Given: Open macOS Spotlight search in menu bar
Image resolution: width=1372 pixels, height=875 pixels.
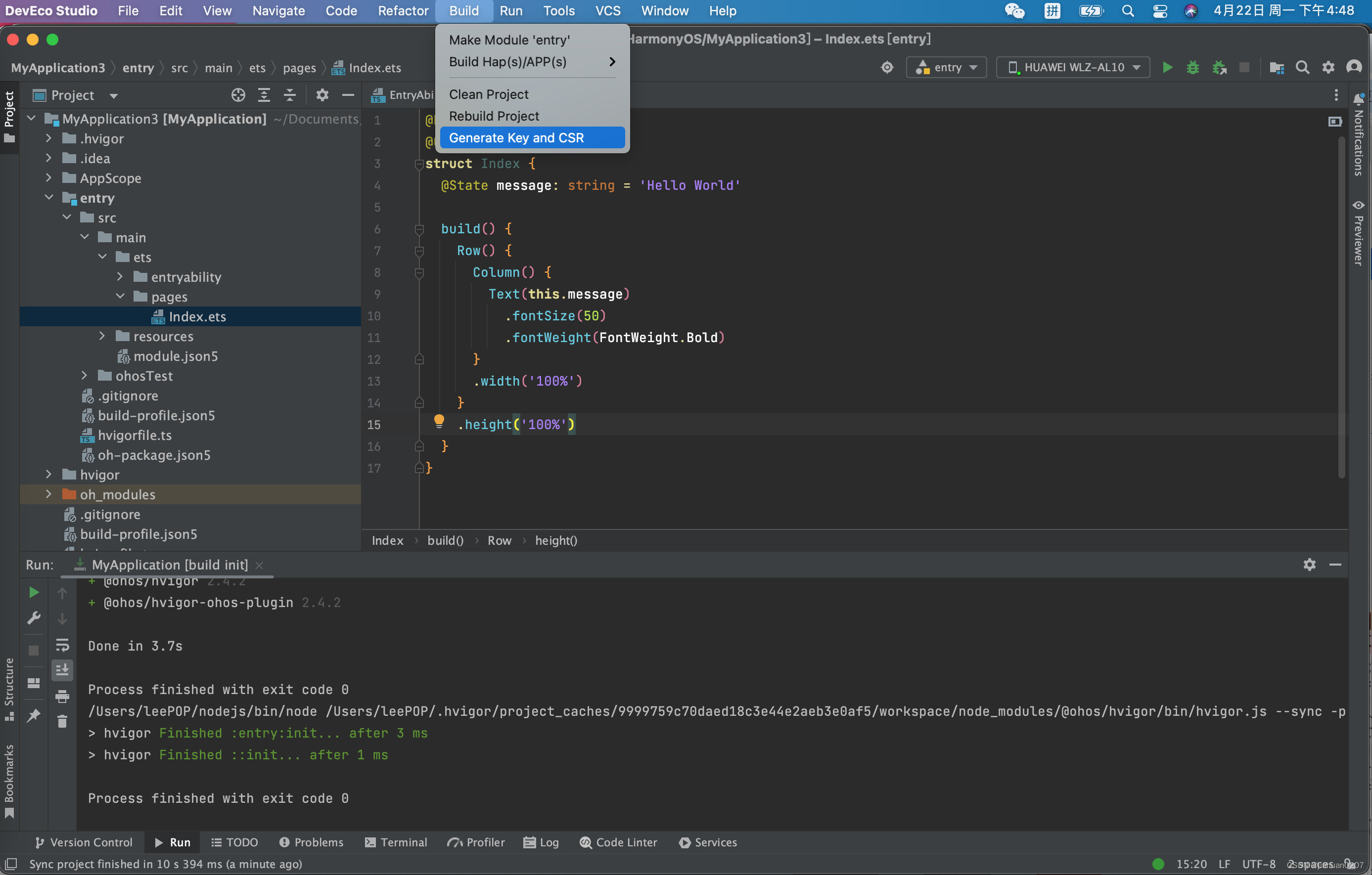Looking at the screenshot, I should click(1128, 11).
